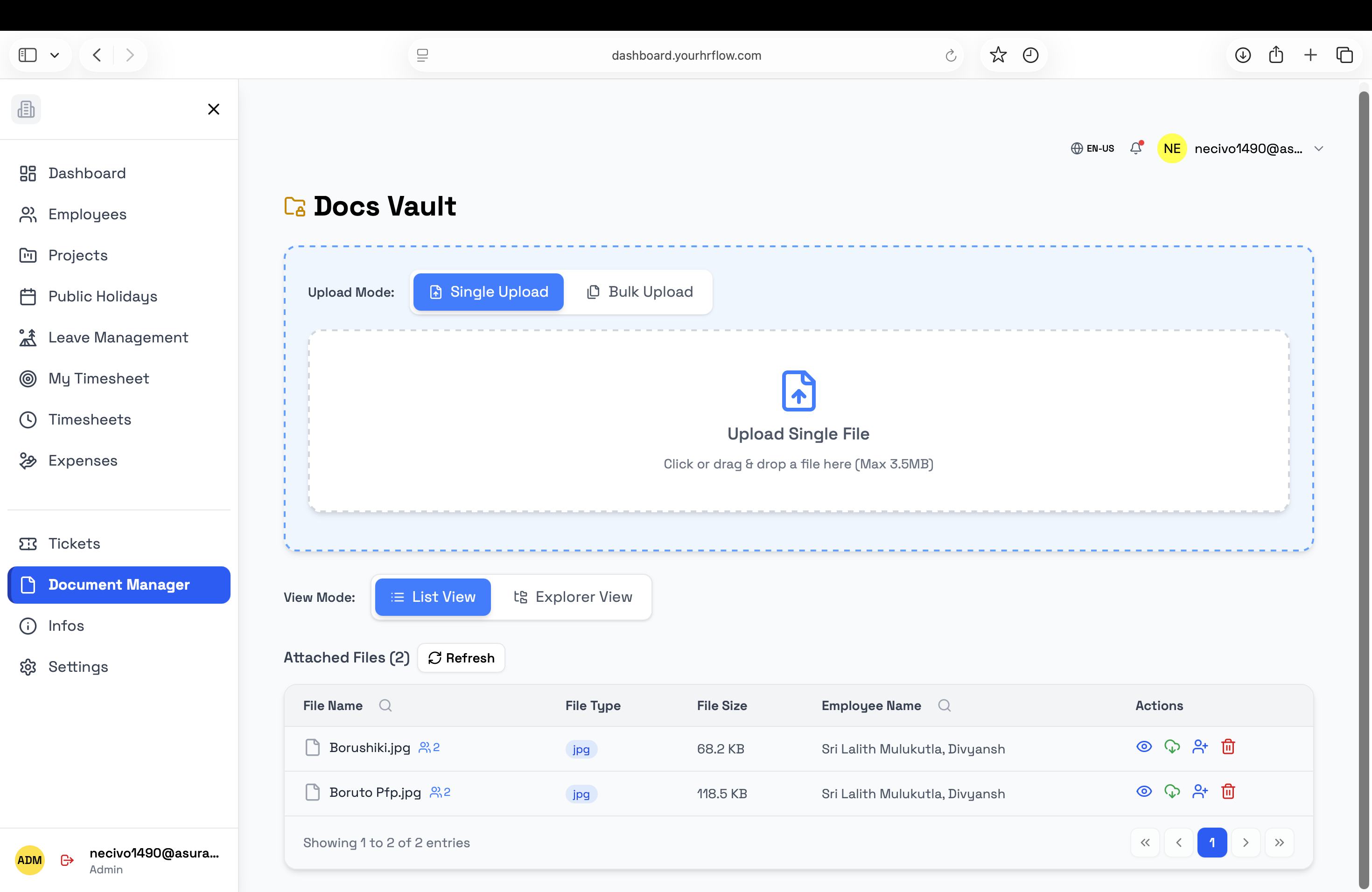
Task: Click the Leave Management sidebar icon
Action: click(x=28, y=337)
